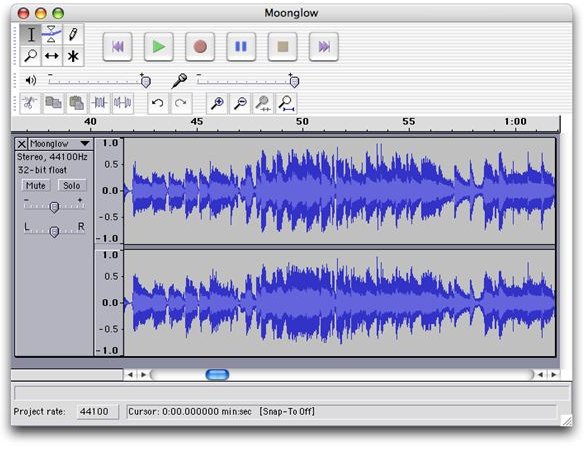Viewport: 584px width, 449px height.
Task: Select the Time Shift tool
Action: coord(52,56)
